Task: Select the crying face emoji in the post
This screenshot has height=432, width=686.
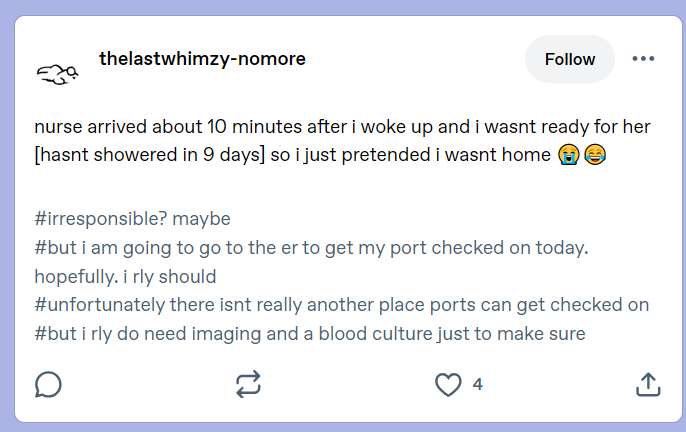Action: coord(568,155)
